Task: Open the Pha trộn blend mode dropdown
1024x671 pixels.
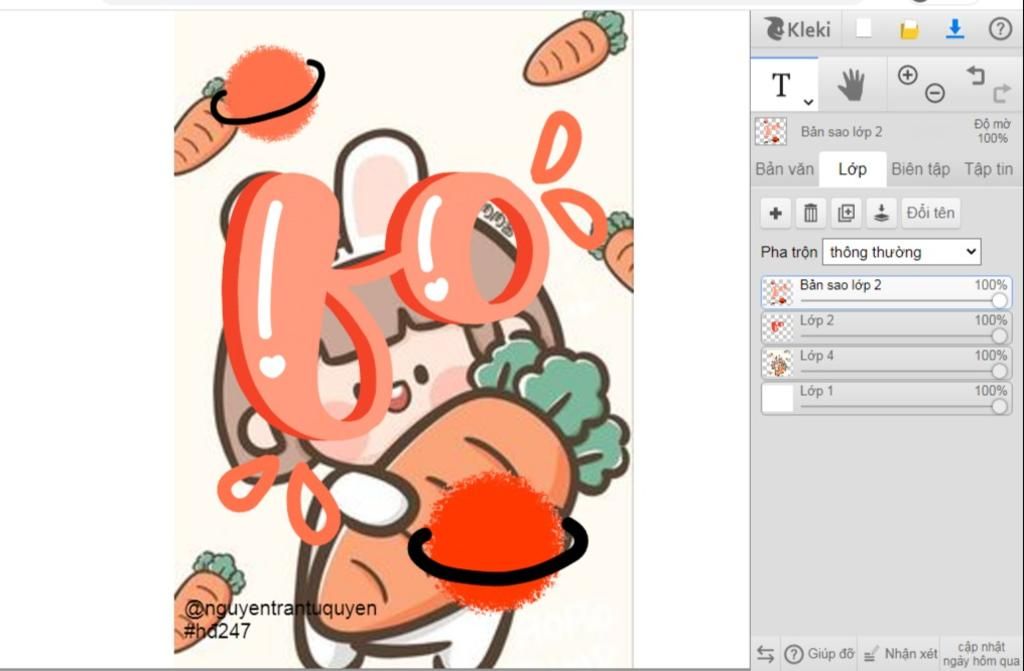Action: coord(901,252)
